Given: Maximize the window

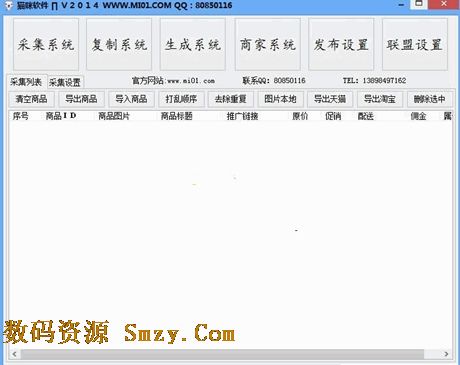Looking at the screenshot, I should 419,4.
